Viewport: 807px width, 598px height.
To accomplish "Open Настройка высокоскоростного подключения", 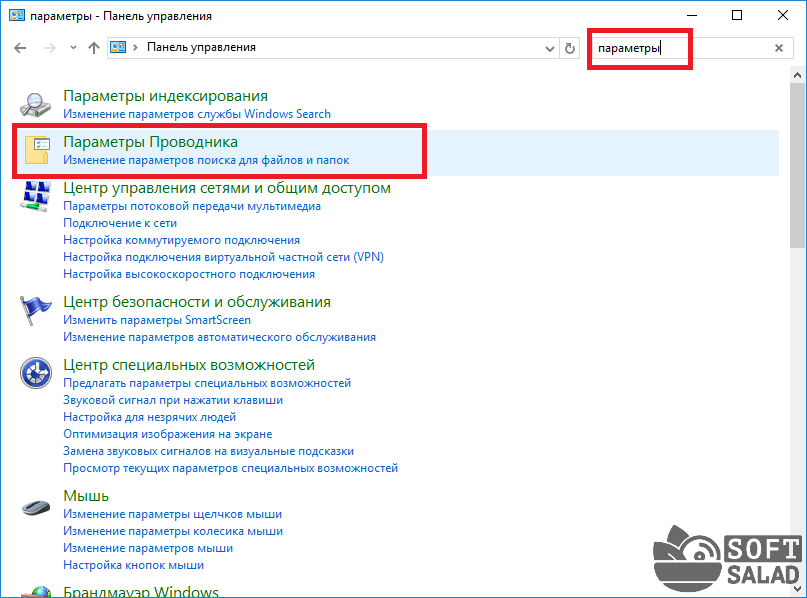I will (x=189, y=274).
